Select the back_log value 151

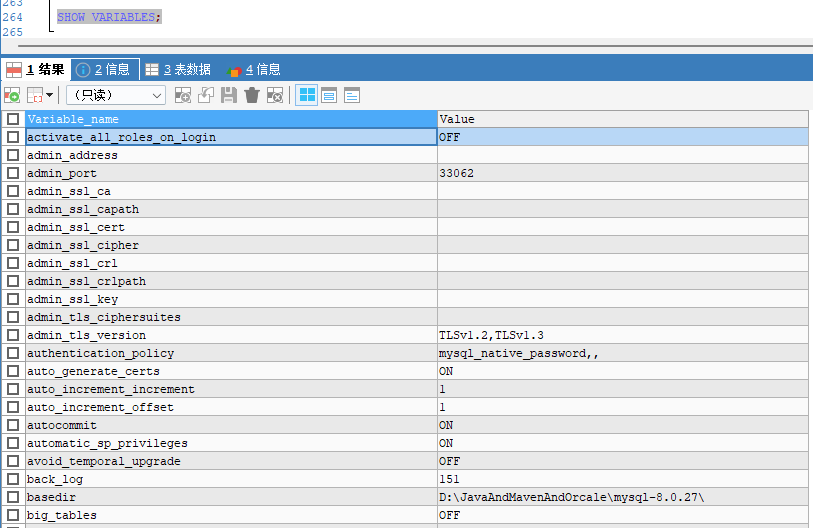coord(623,479)
